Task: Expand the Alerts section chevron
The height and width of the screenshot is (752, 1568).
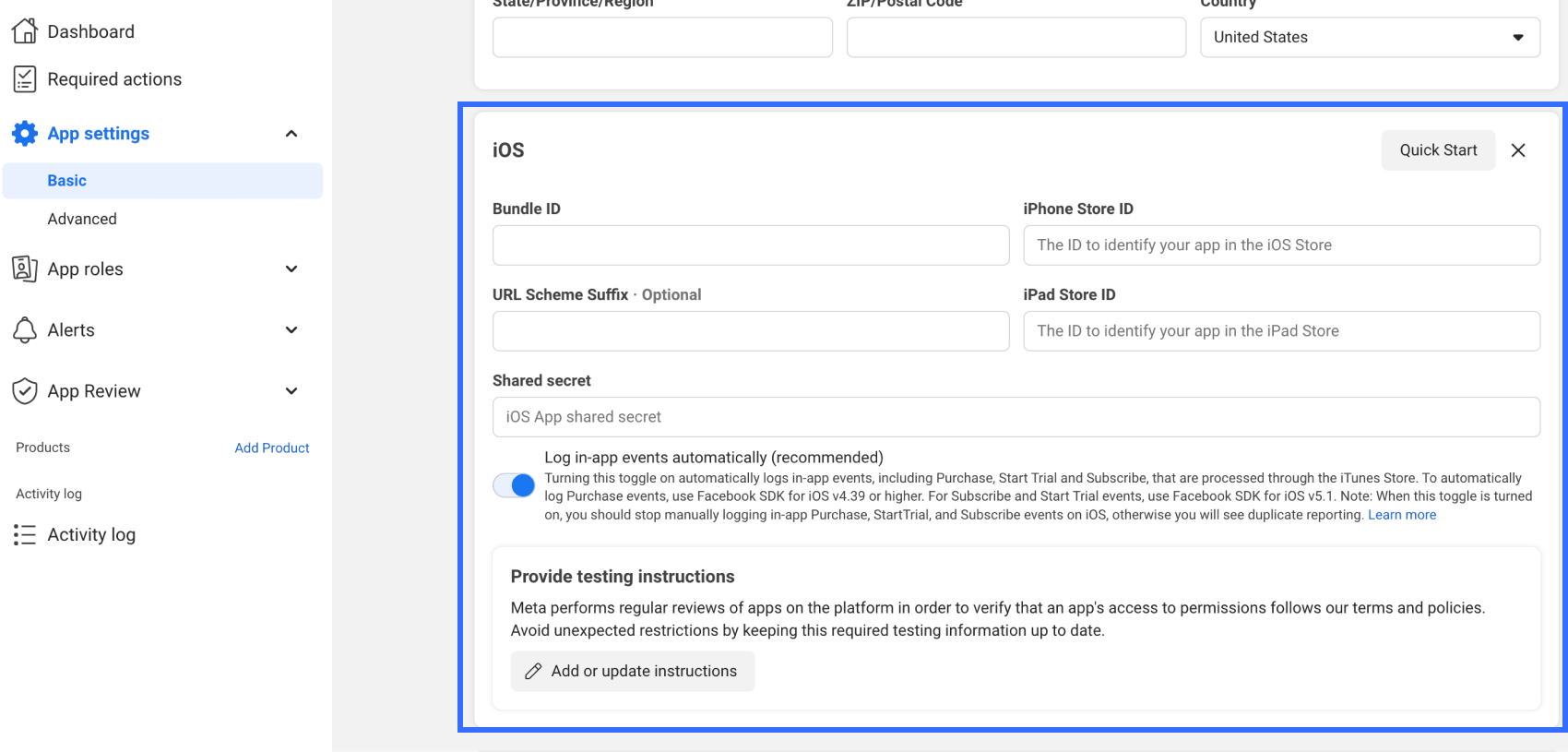Action: click(x=291, y=329)
